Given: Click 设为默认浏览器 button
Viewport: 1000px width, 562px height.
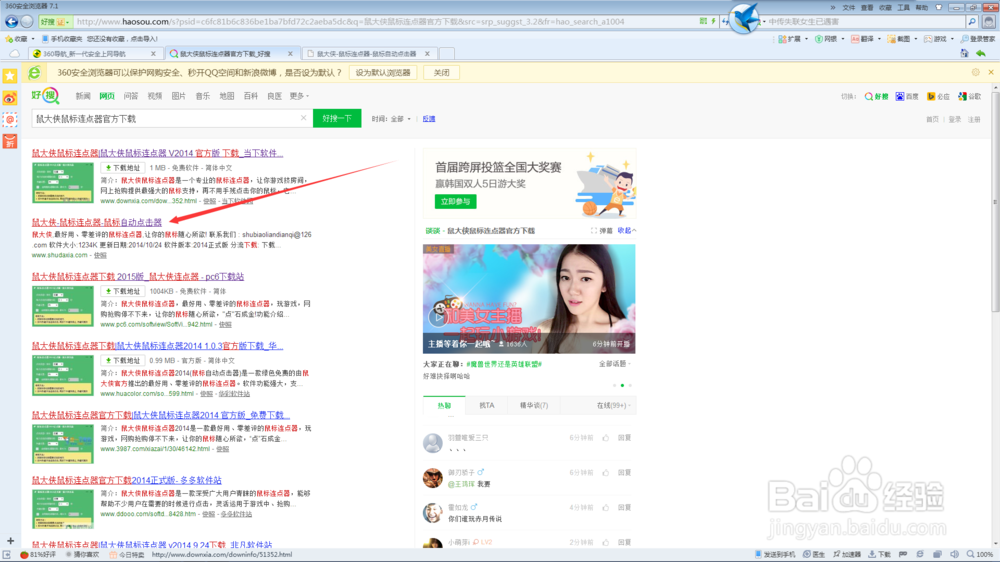Looking at the screenshot, I should pyautogui.click(x=383, y=72).
